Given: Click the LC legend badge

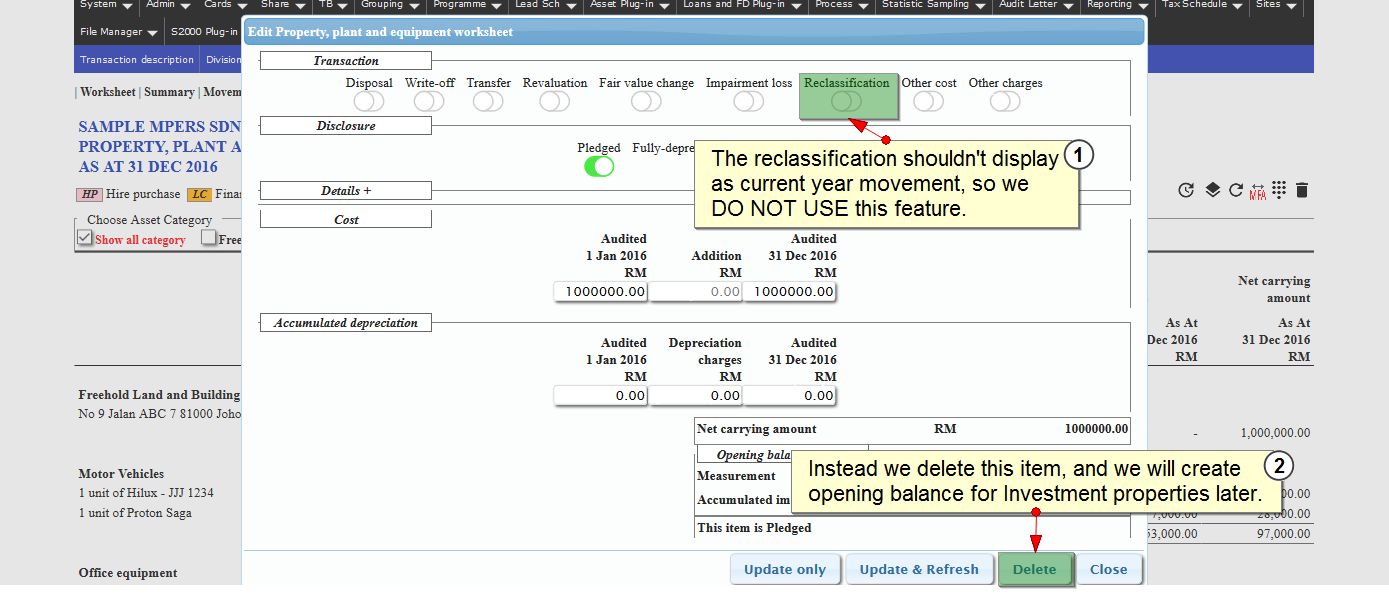Looking at the screenshot, I should pyautogui.click(x=199, y=195).
